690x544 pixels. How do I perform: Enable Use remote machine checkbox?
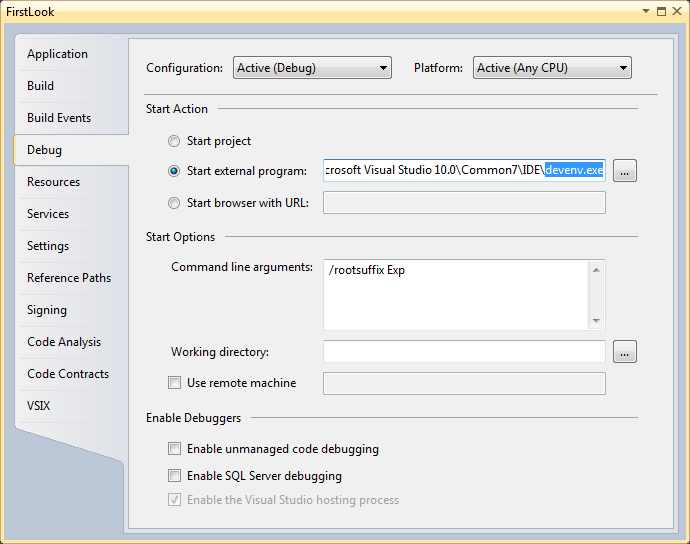[174, 382]
